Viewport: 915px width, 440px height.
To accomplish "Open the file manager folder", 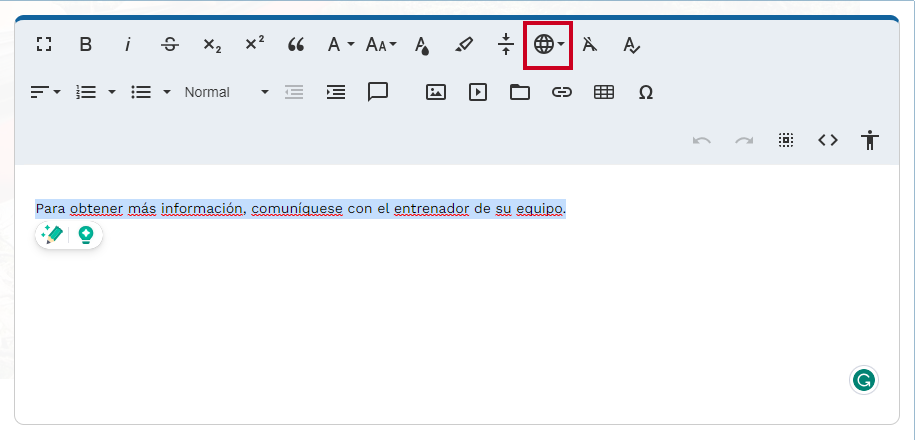I will coord(520,92).
